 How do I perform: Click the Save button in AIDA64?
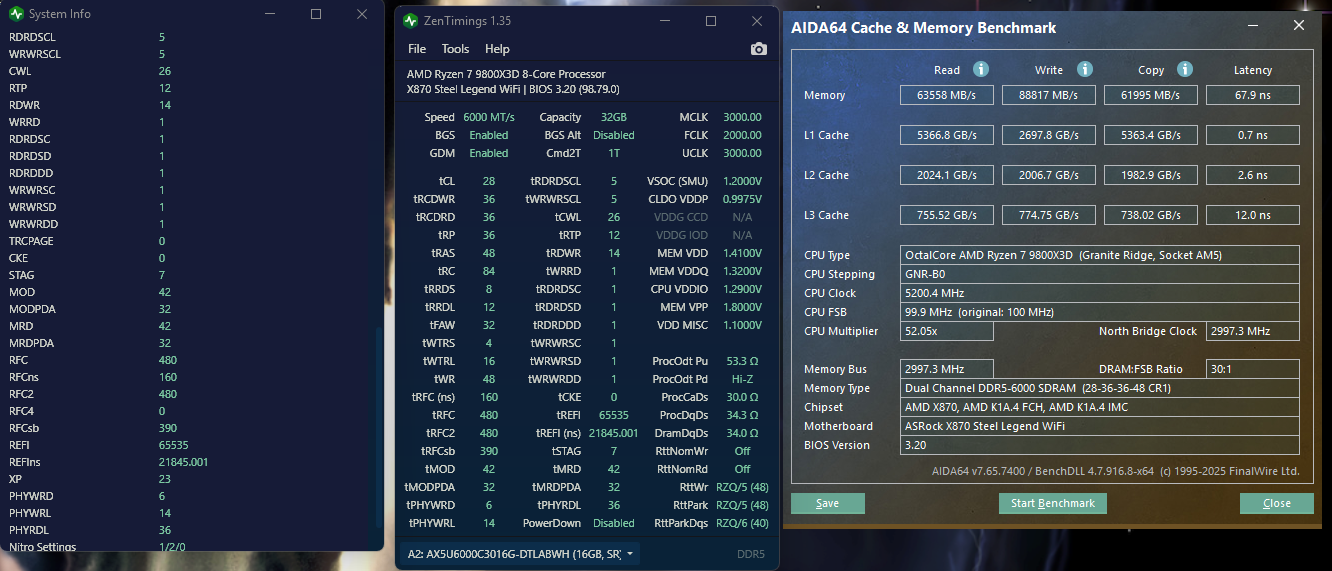pos(827,503)
